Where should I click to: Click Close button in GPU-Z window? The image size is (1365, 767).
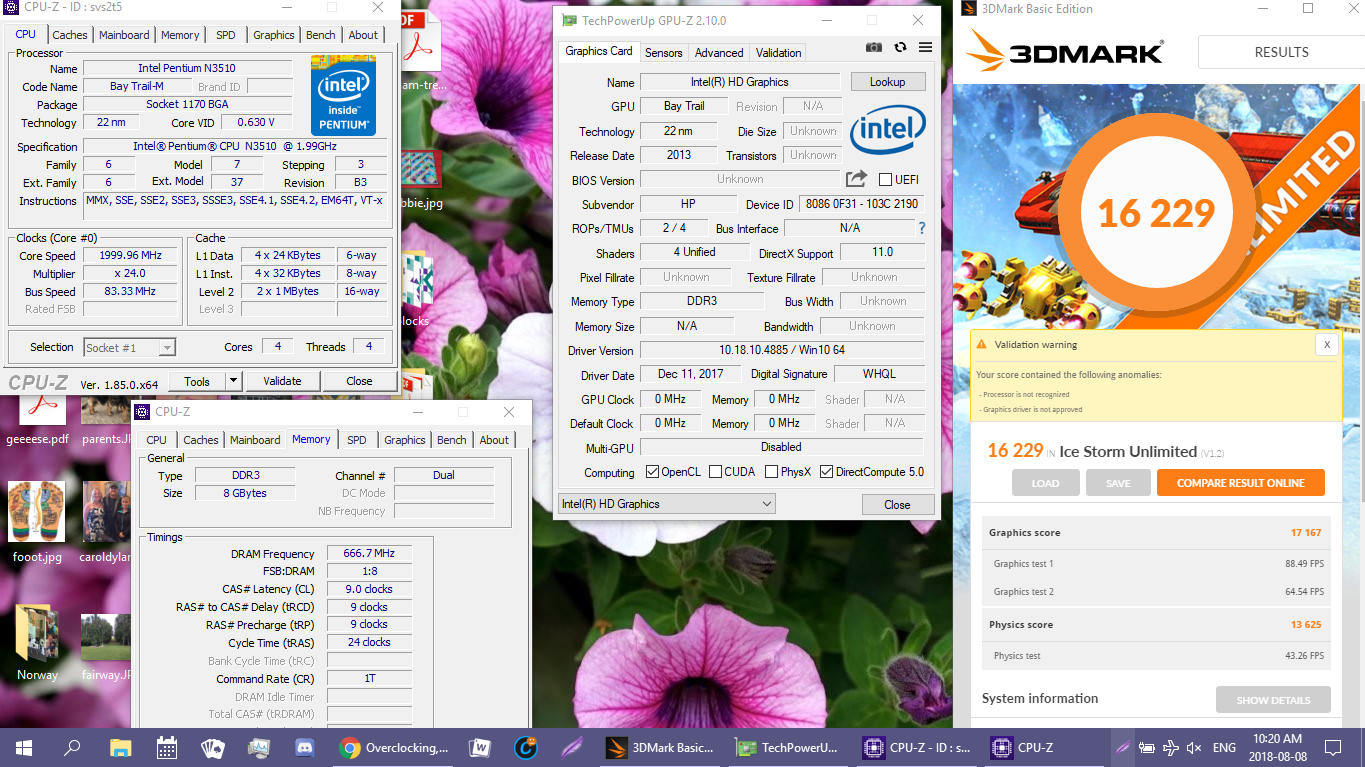(x=897, y=504)
